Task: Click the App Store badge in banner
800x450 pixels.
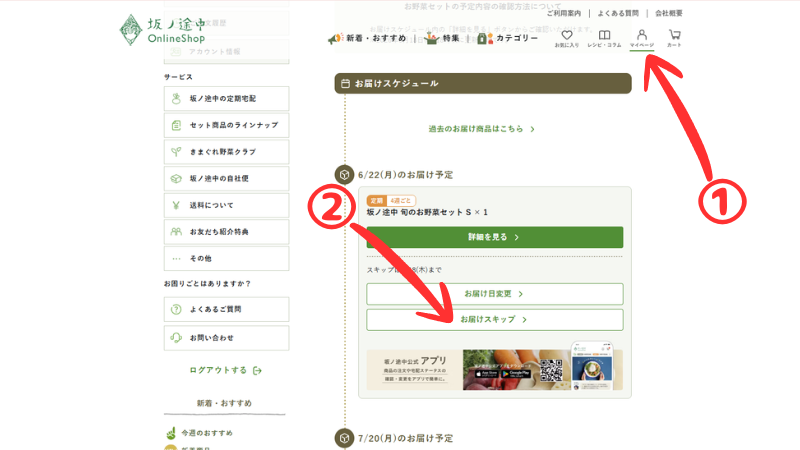Action: 487,374
